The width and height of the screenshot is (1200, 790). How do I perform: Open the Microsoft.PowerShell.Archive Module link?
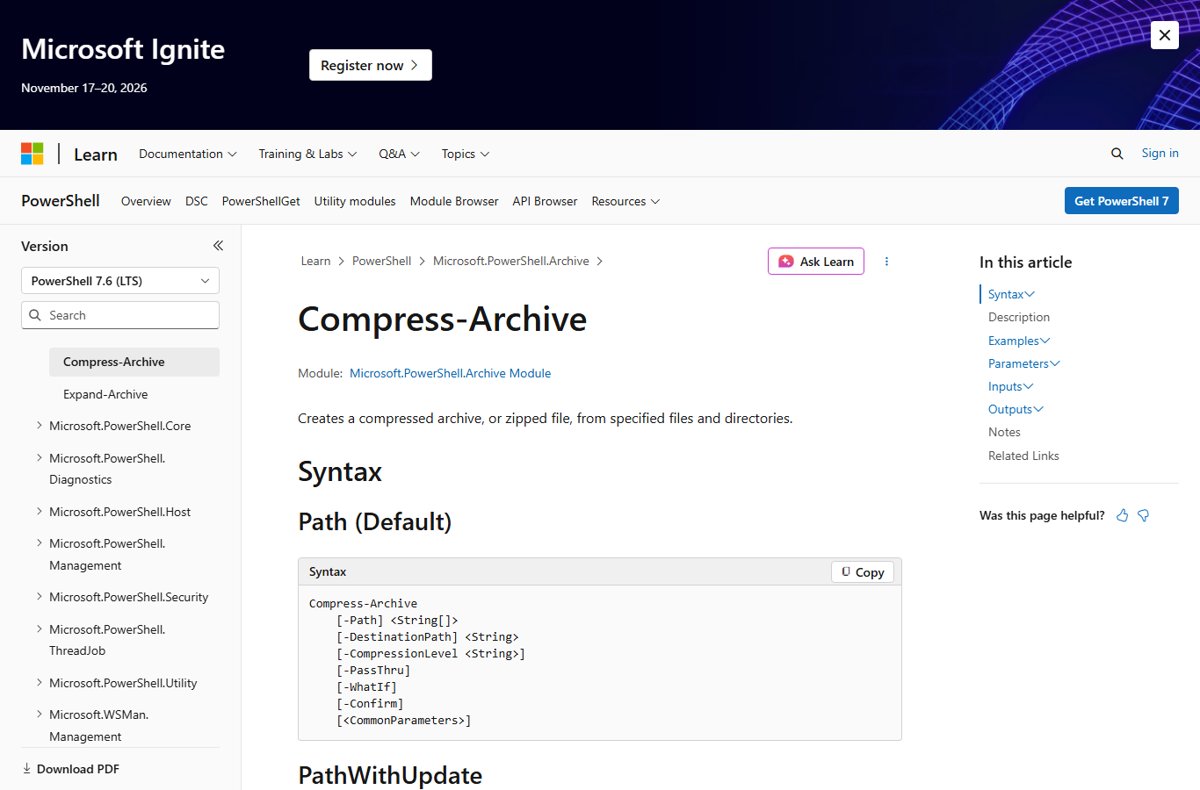click(x=450, y=373)
